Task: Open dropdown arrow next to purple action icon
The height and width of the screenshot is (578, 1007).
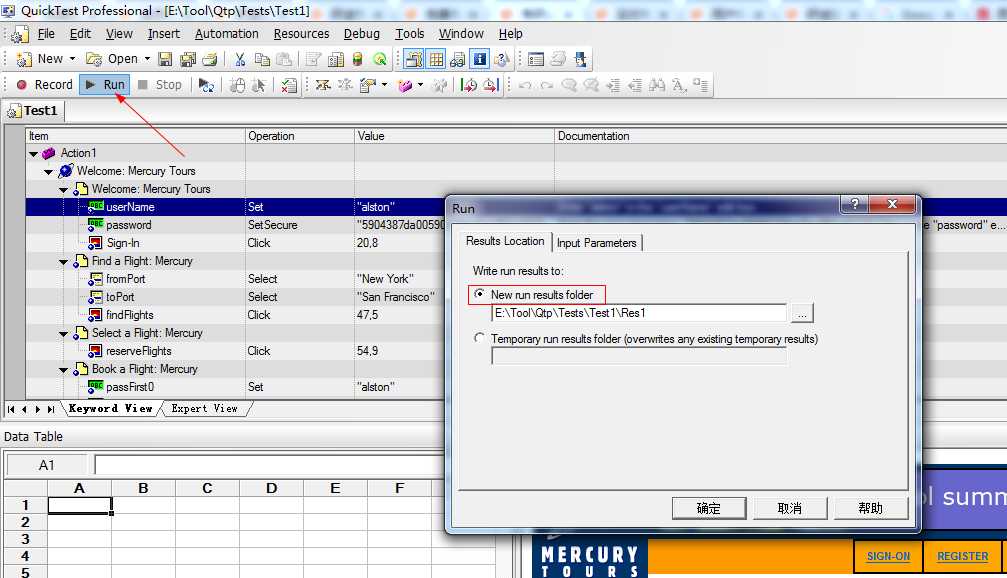Action: (420, 85)
